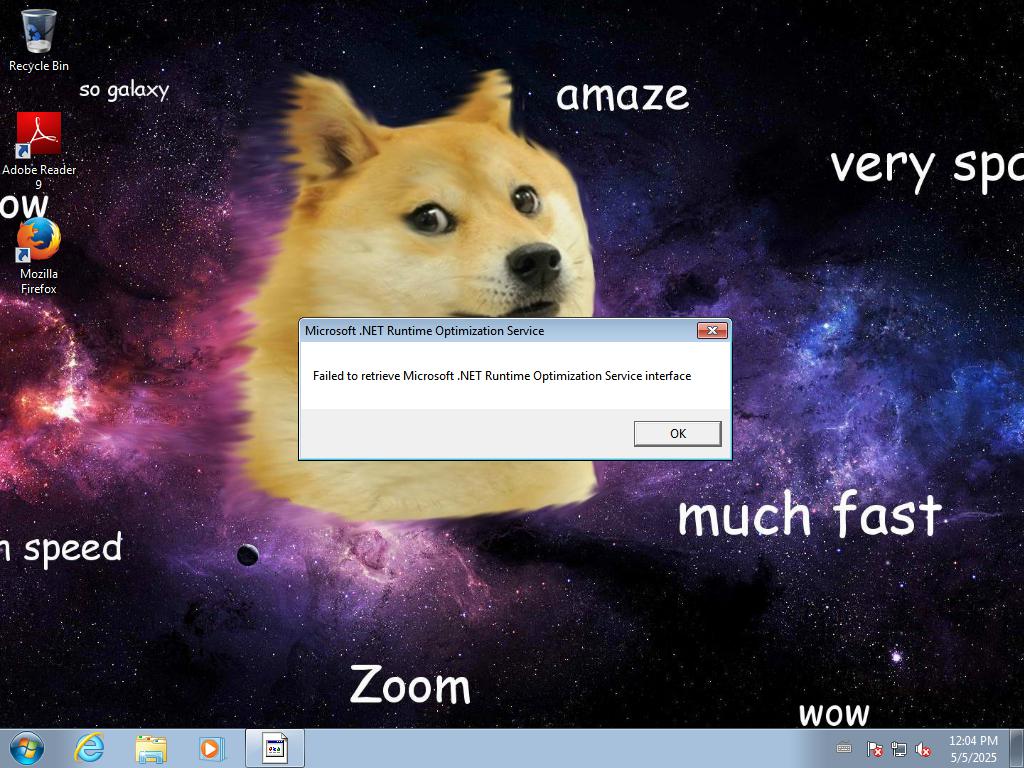
Task: Open Windows Media Player from the taskbar
Action: (211, 748)
